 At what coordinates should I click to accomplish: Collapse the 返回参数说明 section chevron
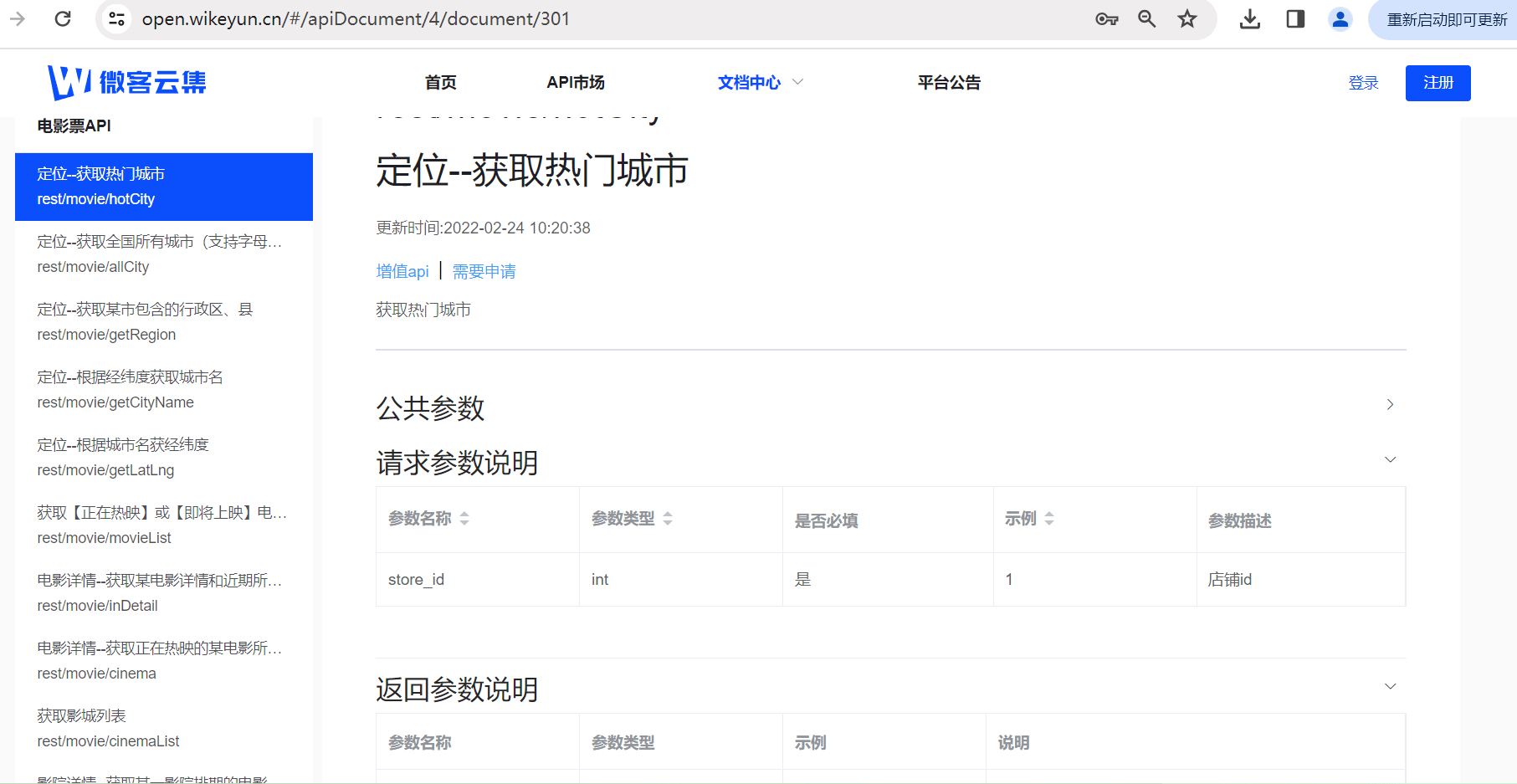click(1390, 686)
